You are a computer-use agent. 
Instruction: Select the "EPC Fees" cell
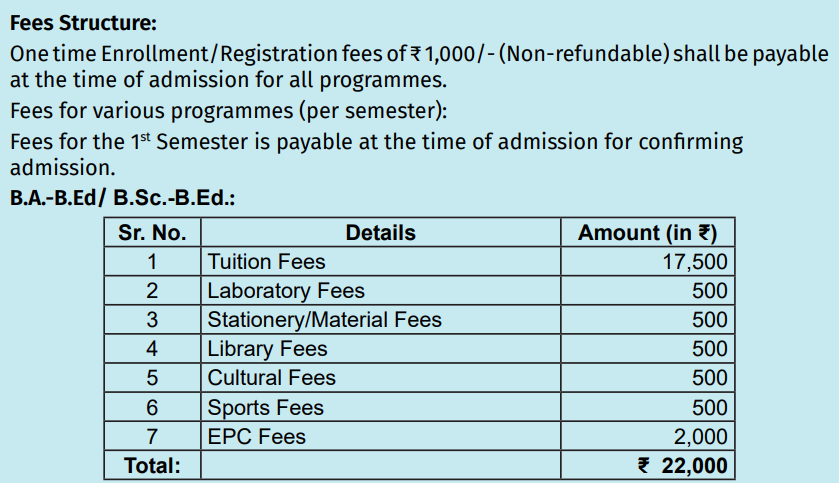[x=257, y=437]
